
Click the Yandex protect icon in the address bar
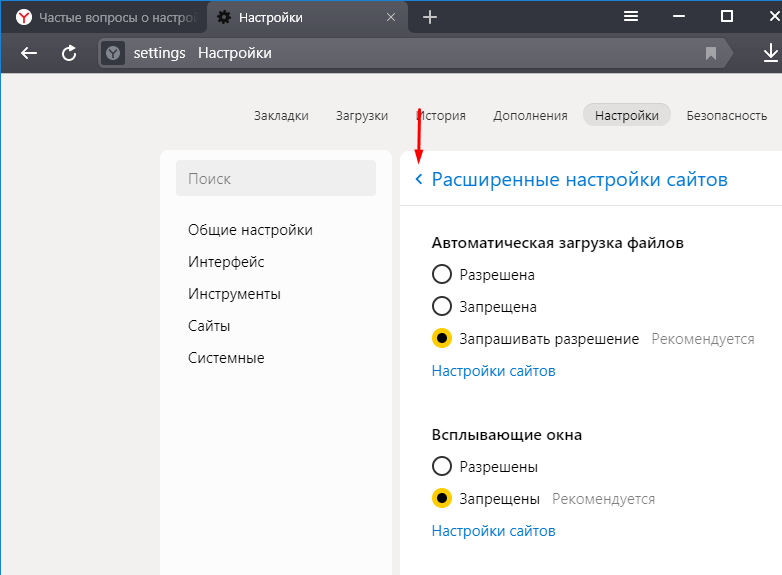pyautogui.click(x=113, y=53)
